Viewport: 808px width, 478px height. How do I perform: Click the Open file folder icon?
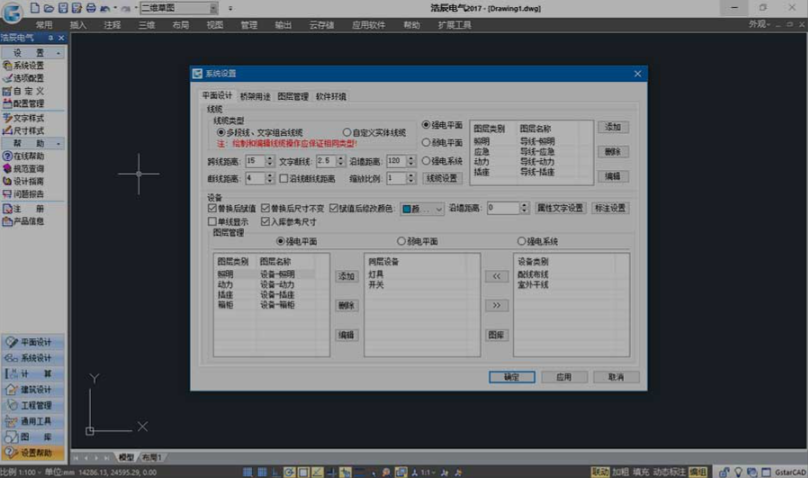coord(49,8)
